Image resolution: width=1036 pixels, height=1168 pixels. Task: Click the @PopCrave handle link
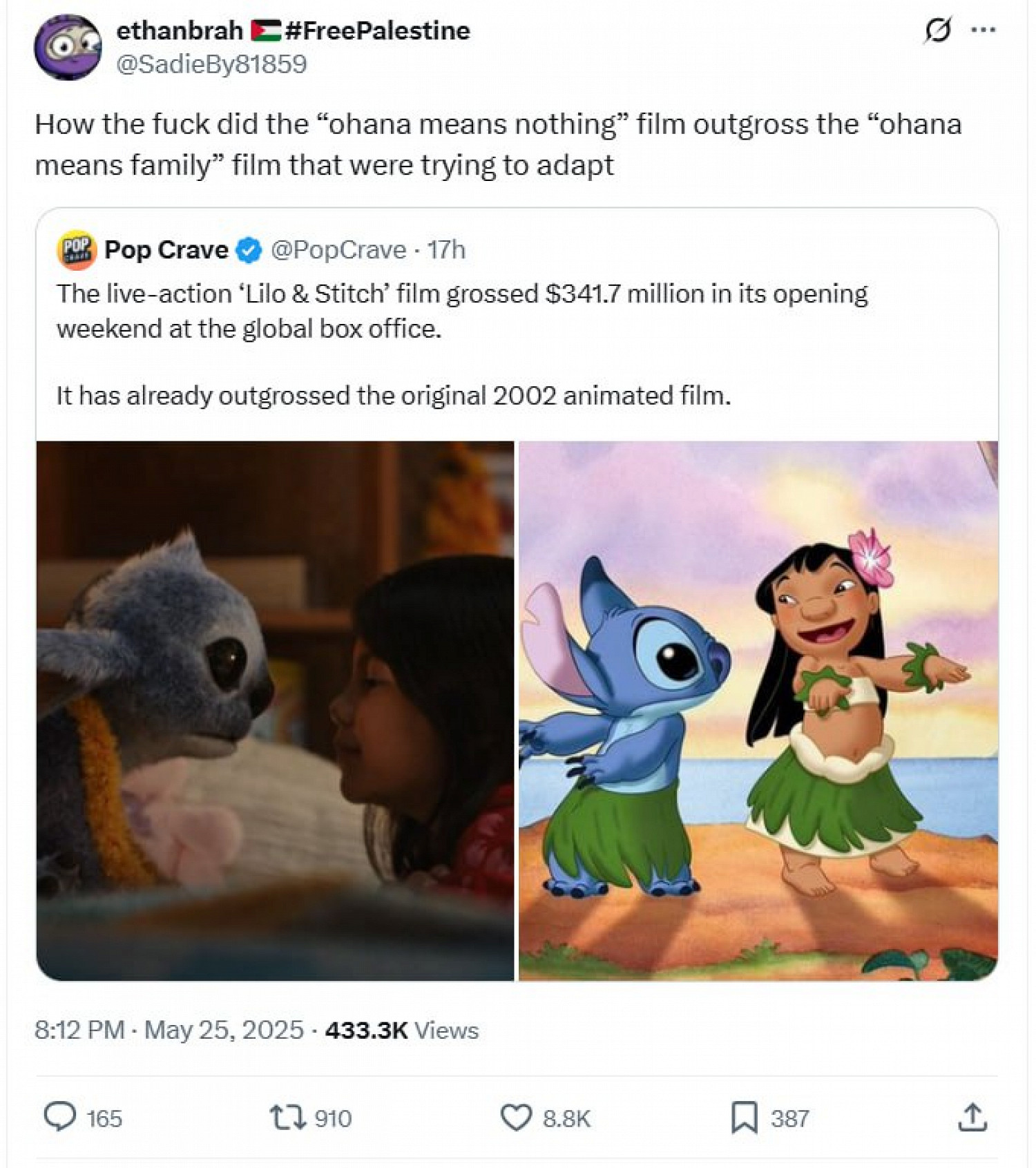click(338, 249)
